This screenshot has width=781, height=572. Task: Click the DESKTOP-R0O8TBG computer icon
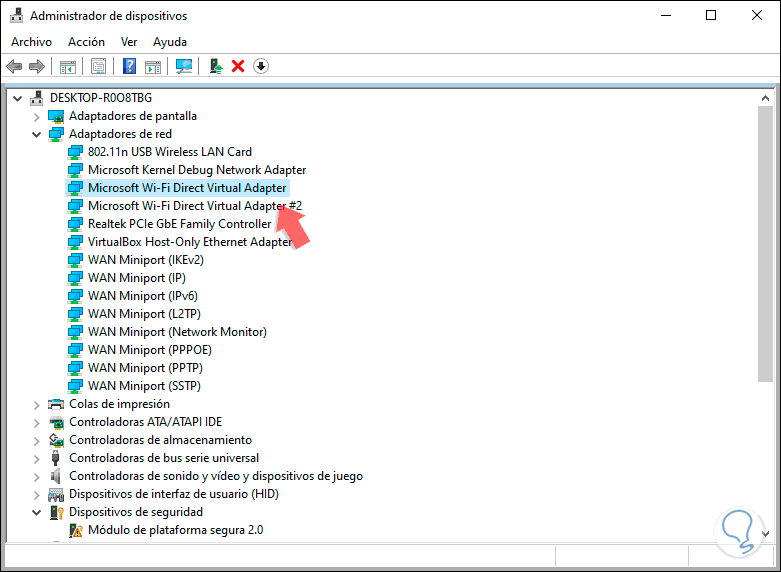tap(36, 98)
